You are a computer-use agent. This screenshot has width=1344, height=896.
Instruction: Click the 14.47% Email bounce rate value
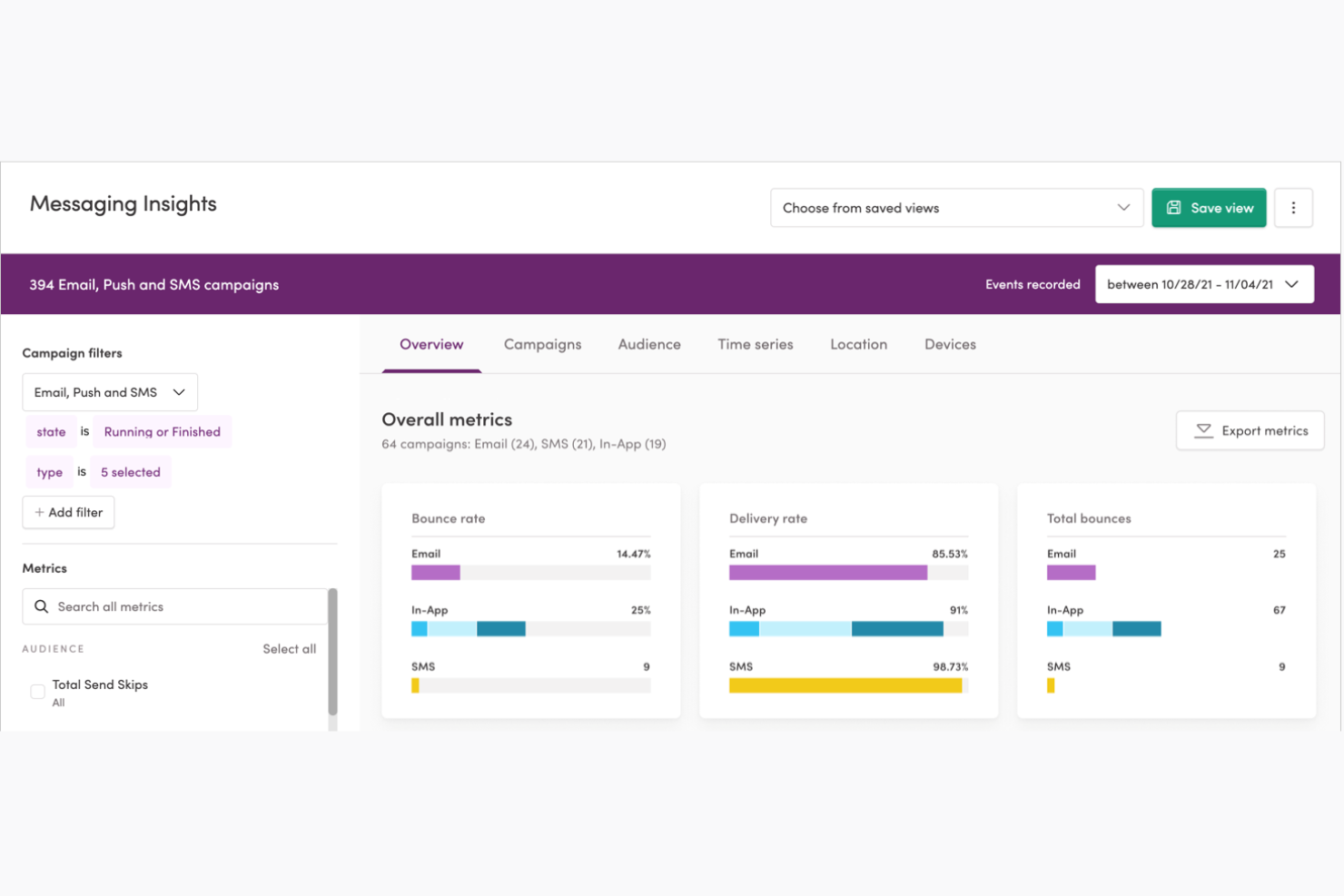click(x=634, y=554)
